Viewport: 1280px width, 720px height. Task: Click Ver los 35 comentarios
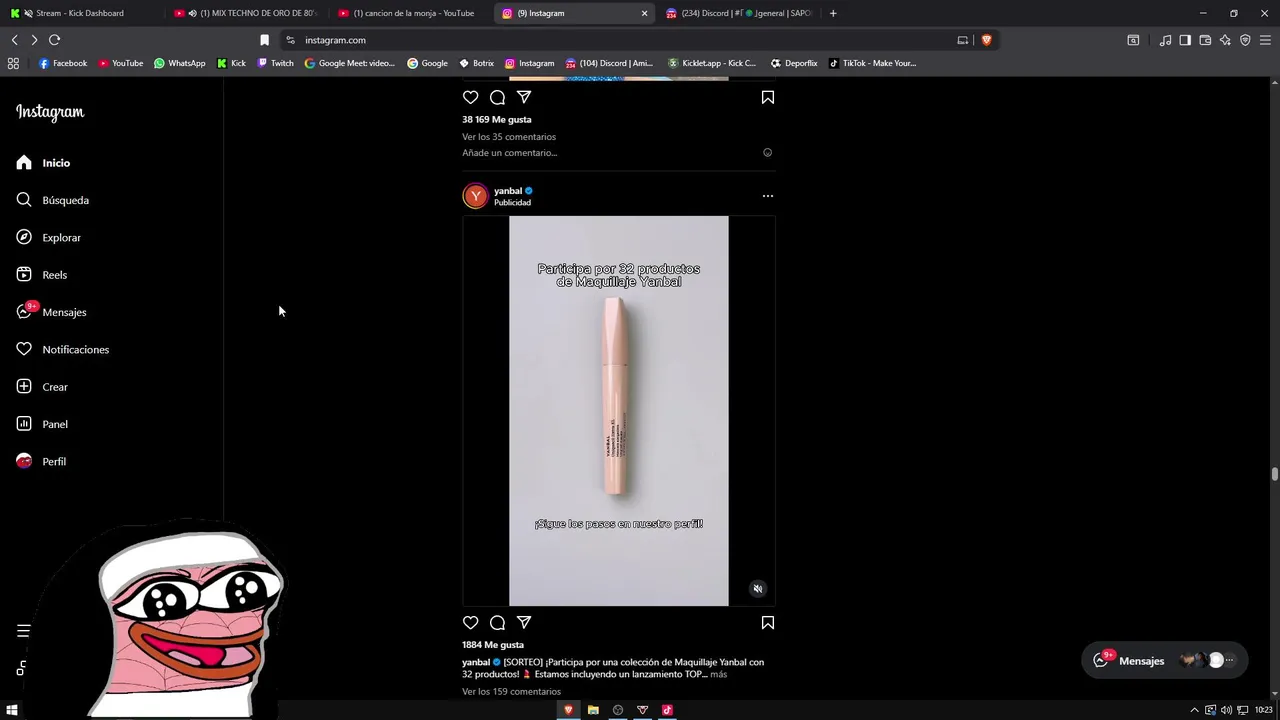pyautogui.click(x=509, y=137)
